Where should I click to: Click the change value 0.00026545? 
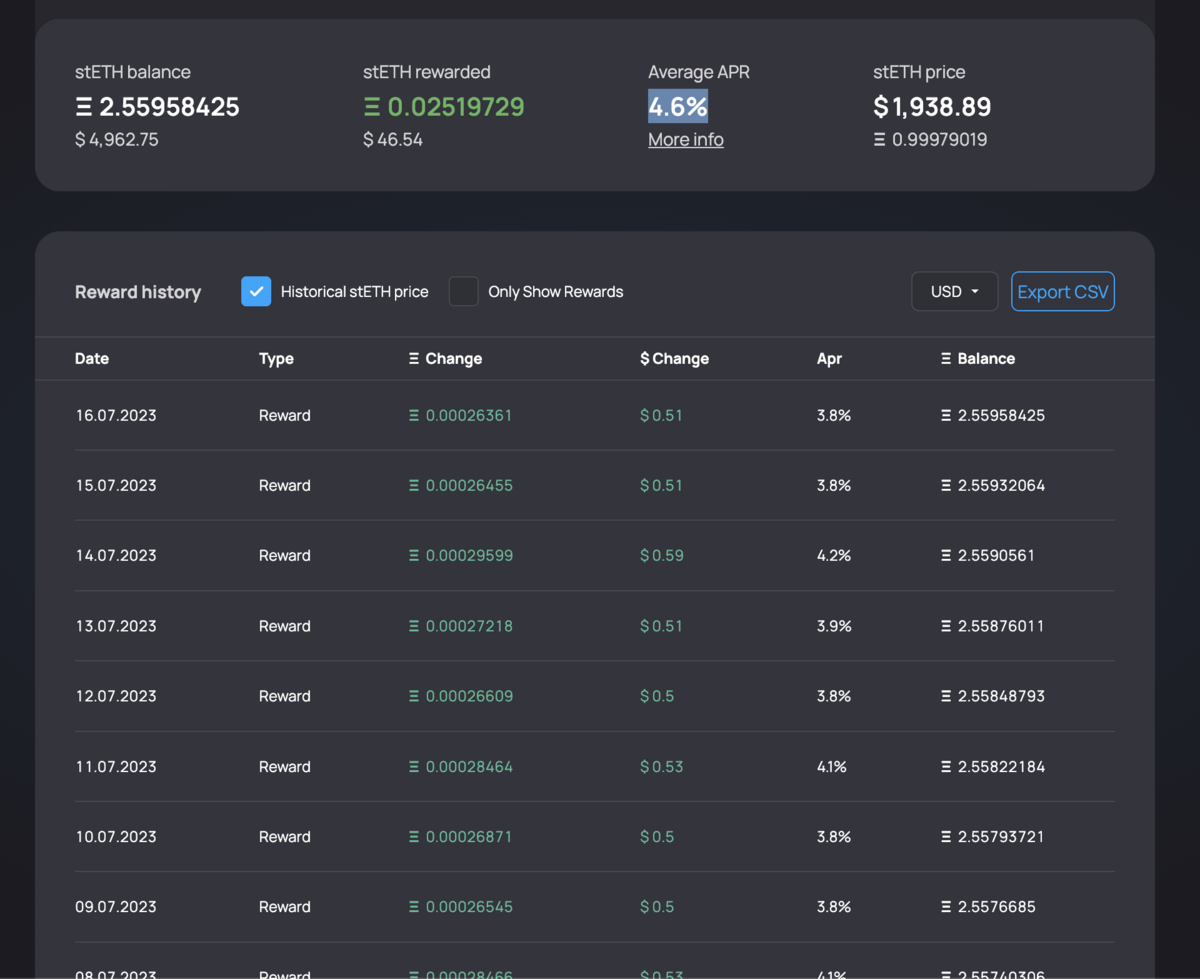(x=460, y=907)
